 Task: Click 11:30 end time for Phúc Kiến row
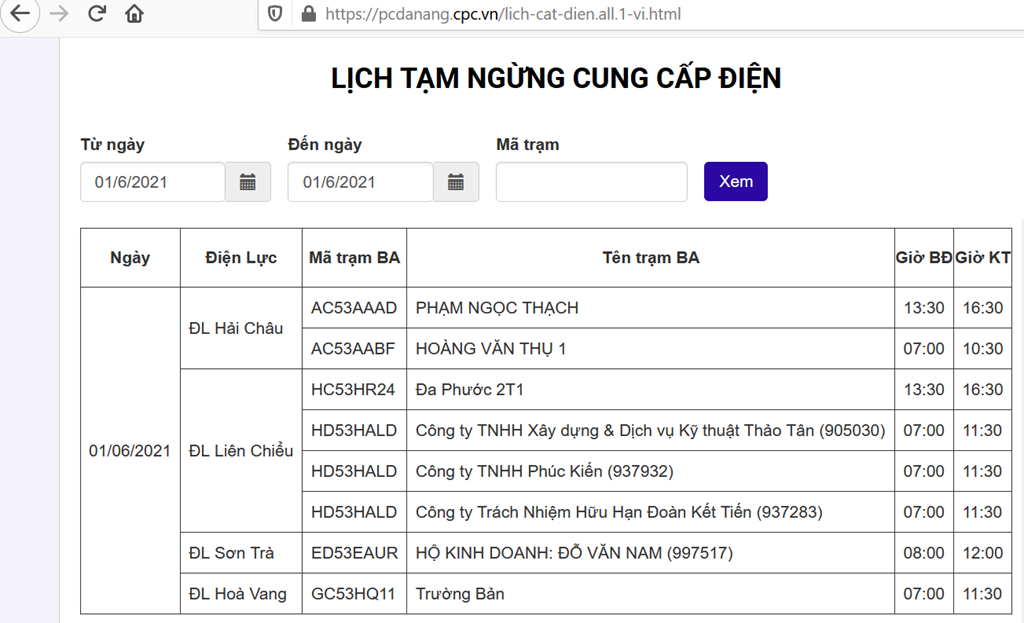[982, 471]
